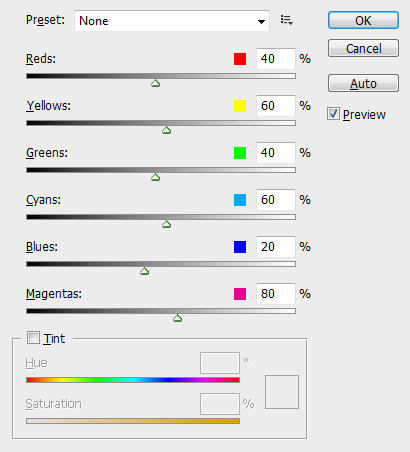Click the Preset dropdown arrow

pos(261,21)
